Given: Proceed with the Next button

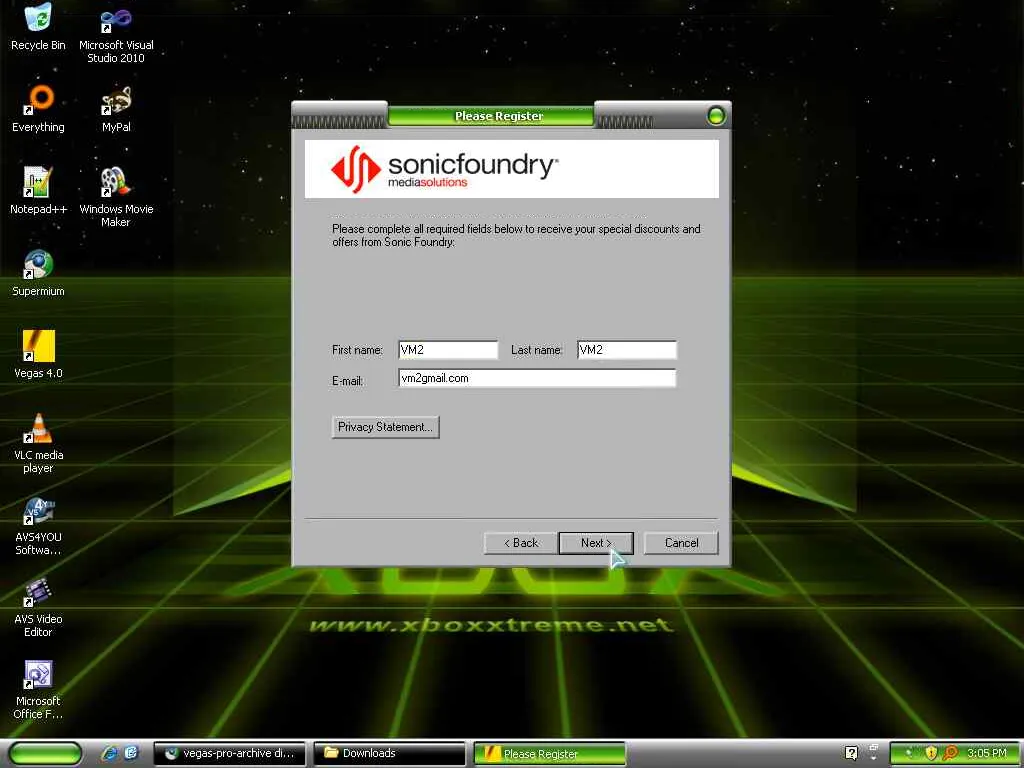Looking at the screenshot, I should [596, 543].
